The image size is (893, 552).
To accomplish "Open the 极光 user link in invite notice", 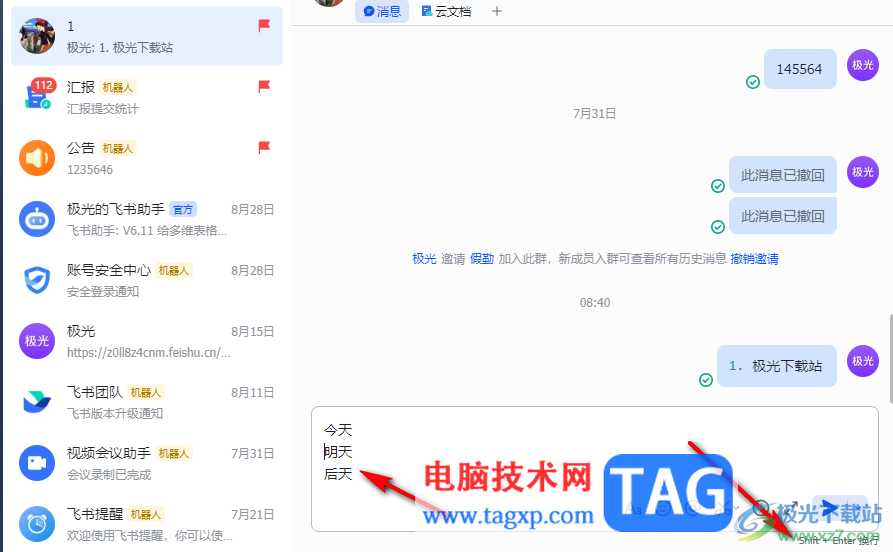I will (424, 259).
